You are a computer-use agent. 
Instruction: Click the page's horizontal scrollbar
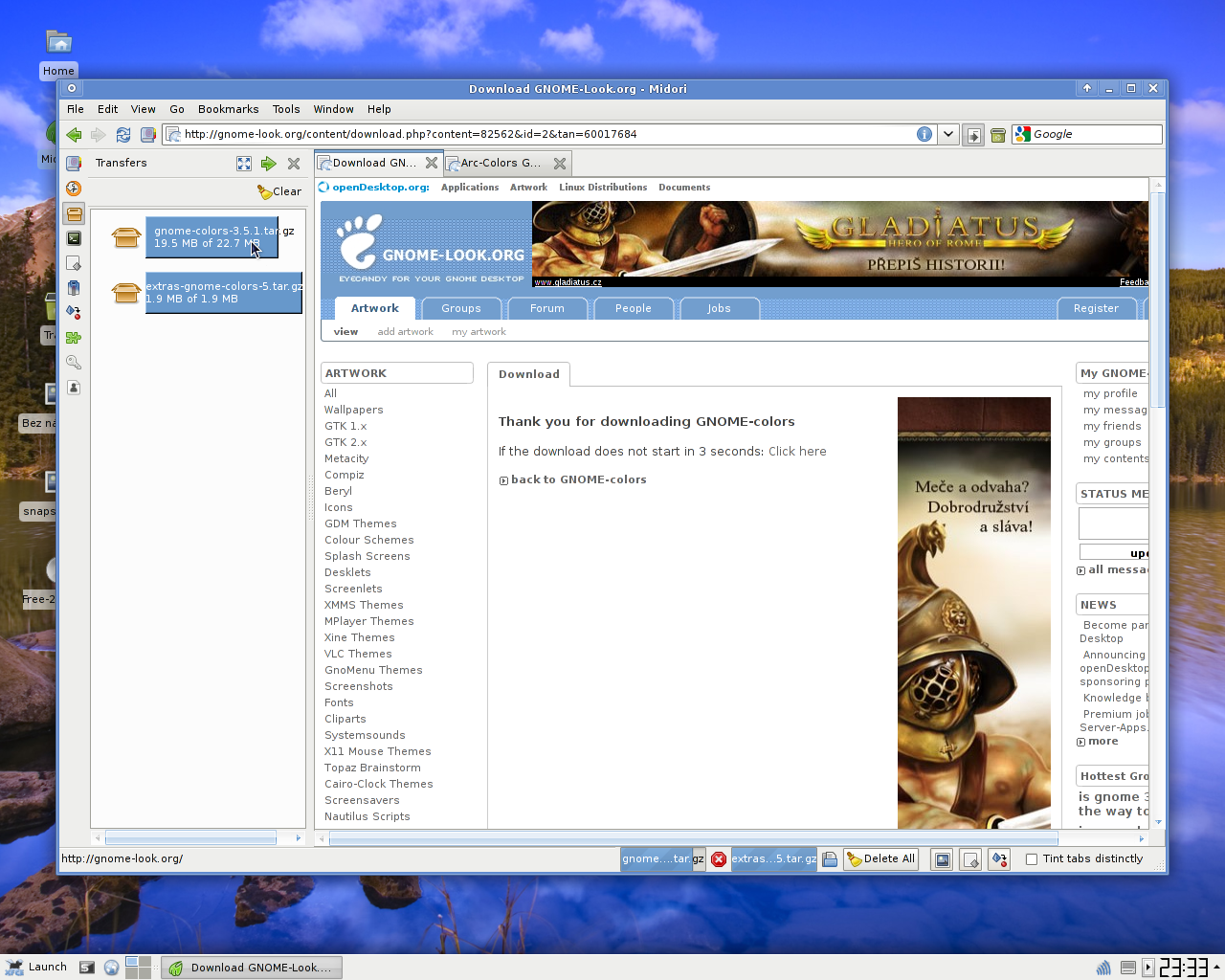coord(693,838)
